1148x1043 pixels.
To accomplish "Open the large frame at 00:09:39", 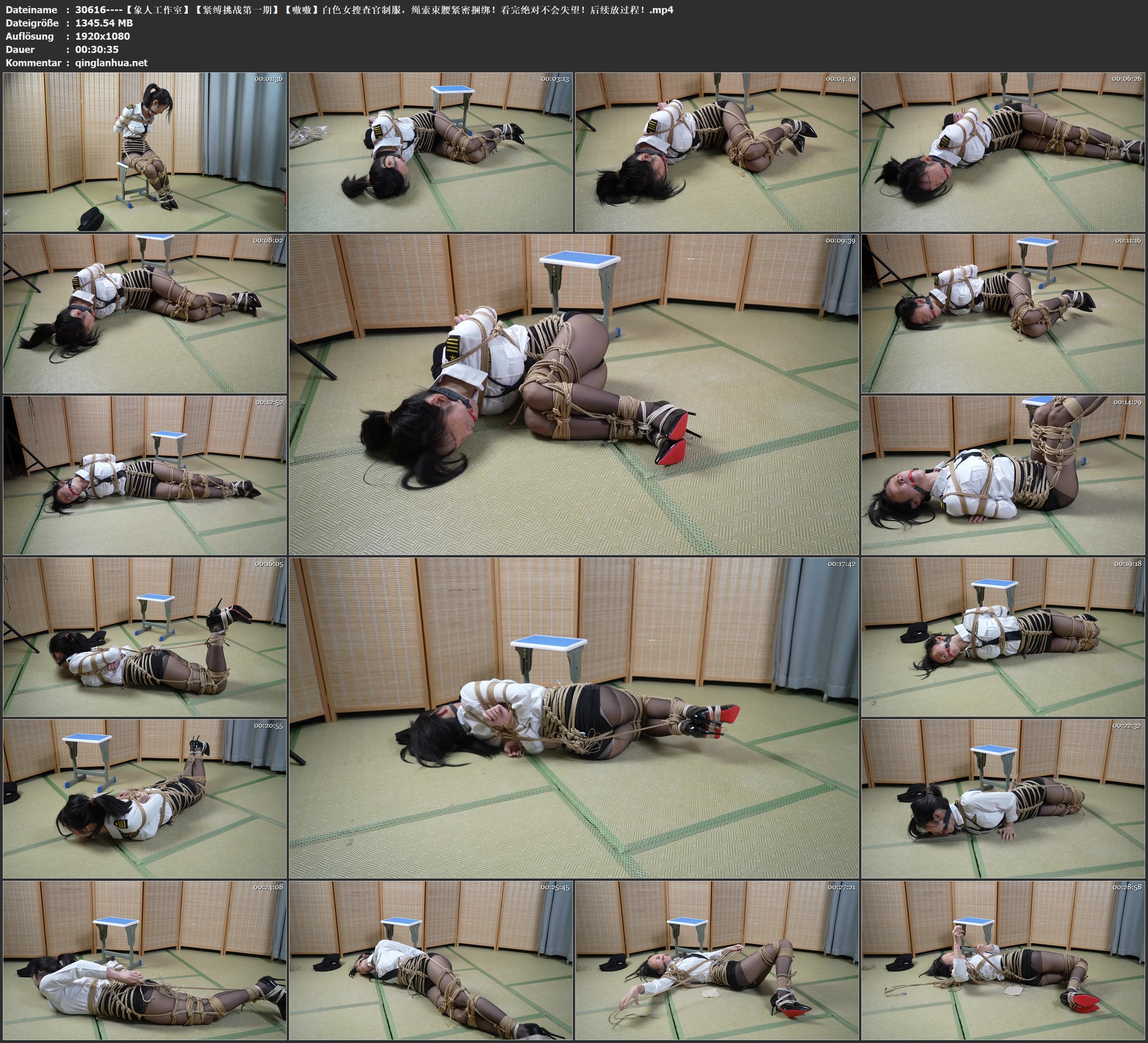I will (573, 394).
